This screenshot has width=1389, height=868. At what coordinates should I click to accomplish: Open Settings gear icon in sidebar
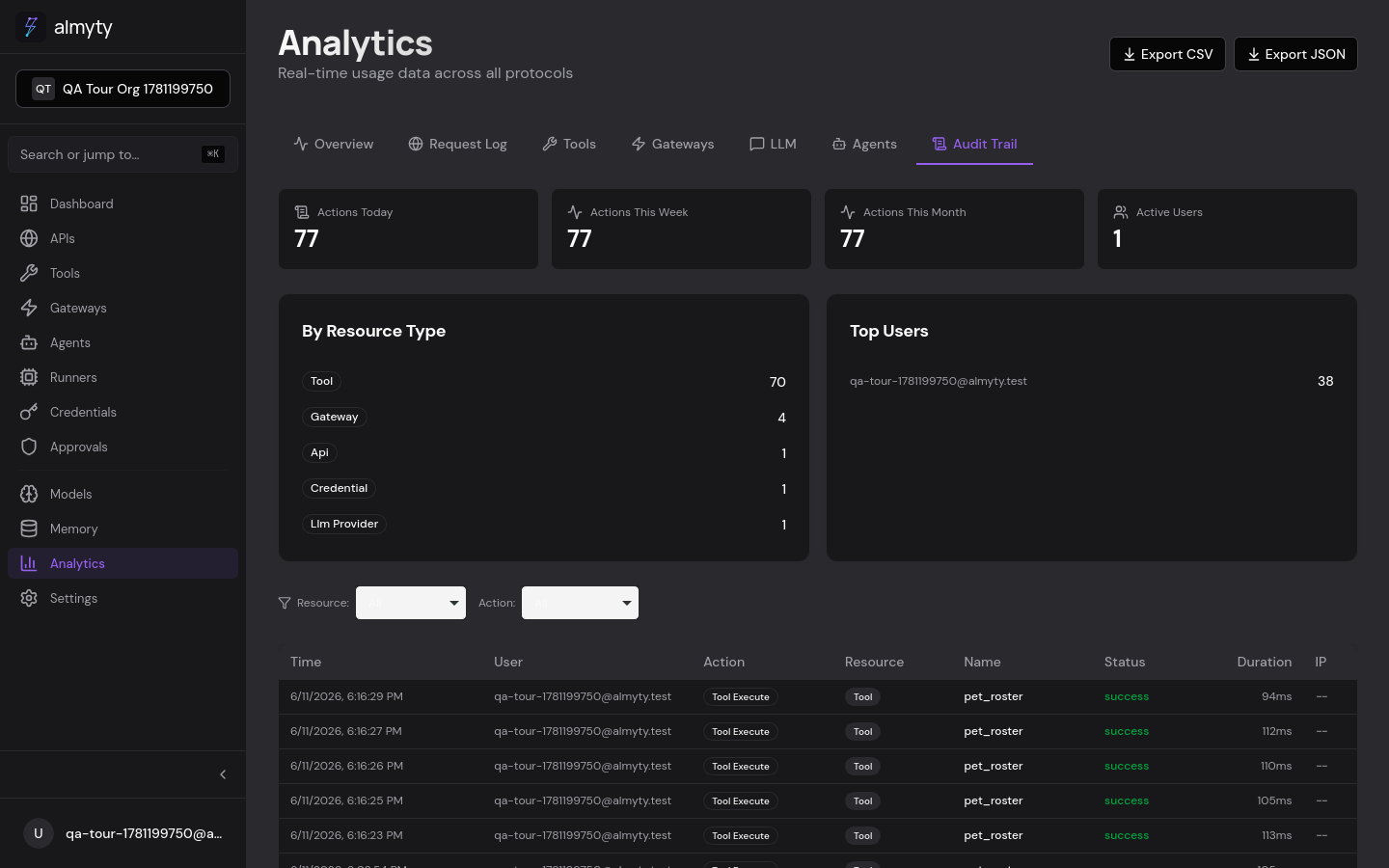(29, 598)
